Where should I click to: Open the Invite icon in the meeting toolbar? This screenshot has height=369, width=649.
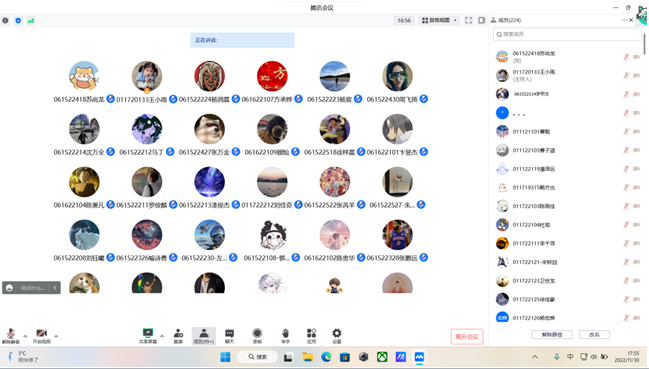[178, 336]
